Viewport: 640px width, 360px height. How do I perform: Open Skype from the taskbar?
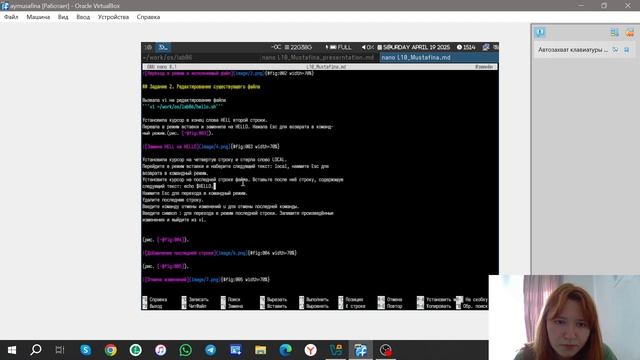click(85, 350)
